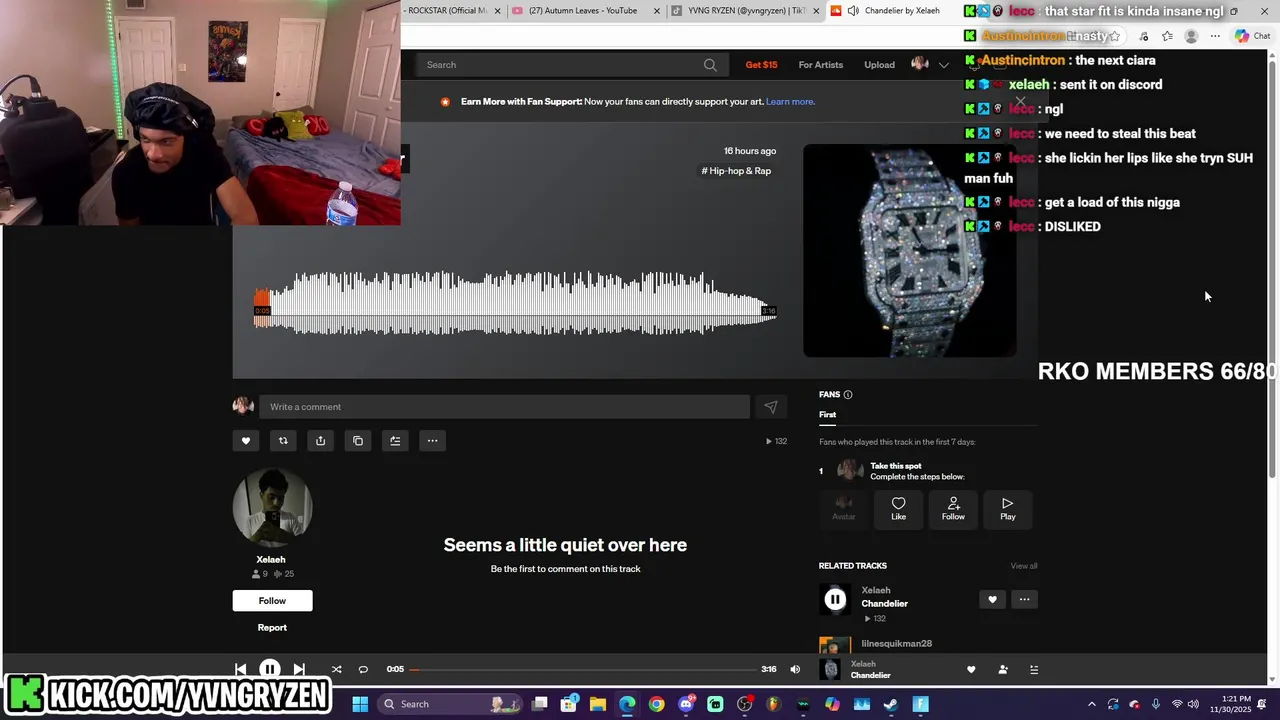Mute the volume speaker in player bar
The height and width of the screenshot is (720, 1280).
[795, 669]
